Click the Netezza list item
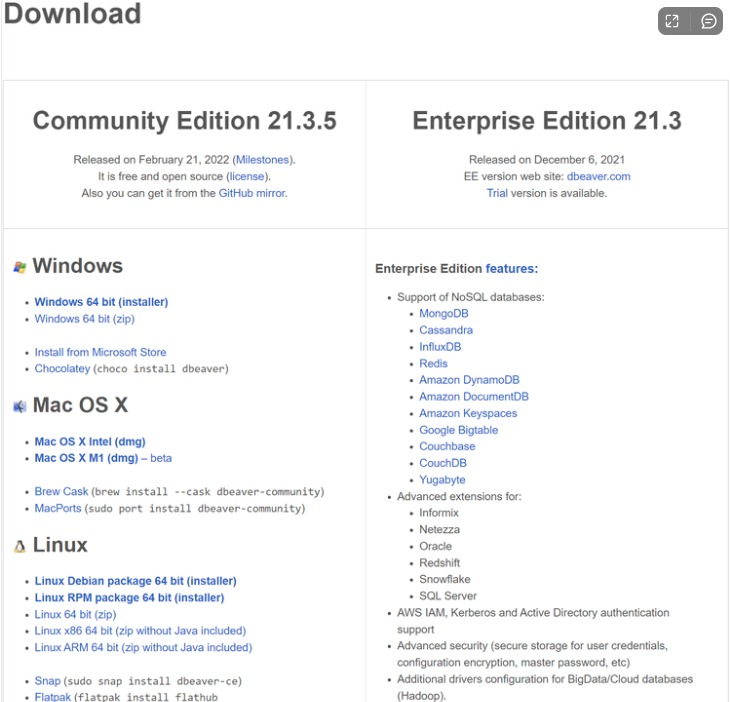This screenshot has height=702, width=730. [x=439, y=530]
